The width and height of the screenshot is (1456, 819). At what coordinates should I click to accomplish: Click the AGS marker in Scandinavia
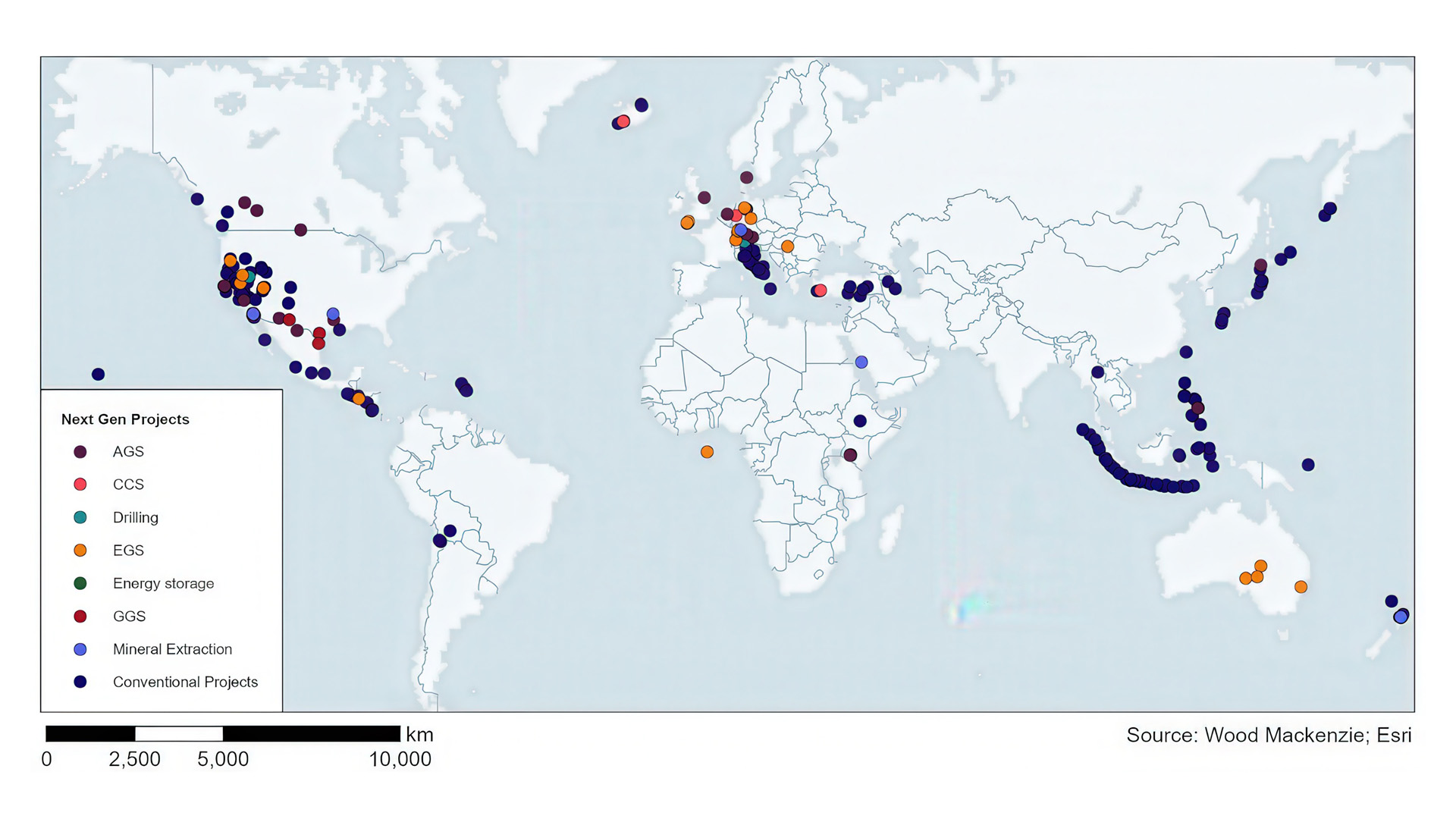click(x=746, y=177)
